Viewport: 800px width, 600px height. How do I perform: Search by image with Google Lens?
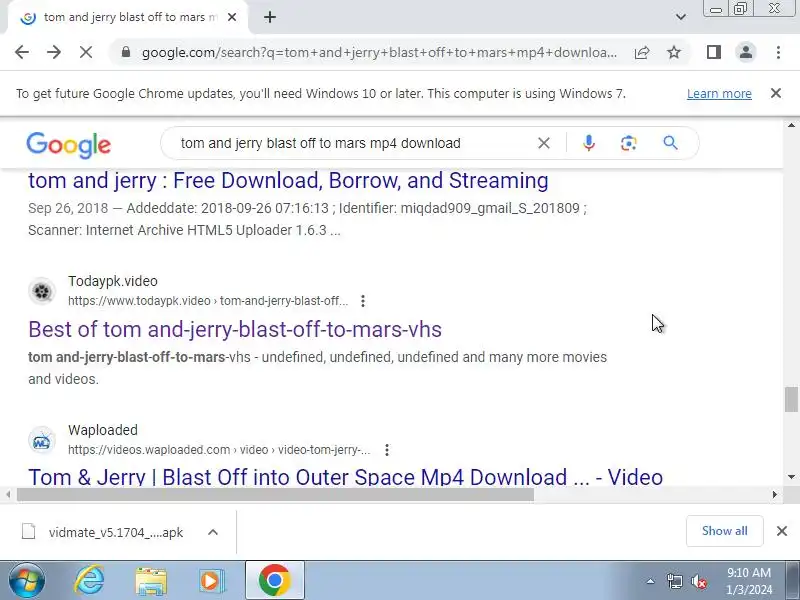coord(629,143)
